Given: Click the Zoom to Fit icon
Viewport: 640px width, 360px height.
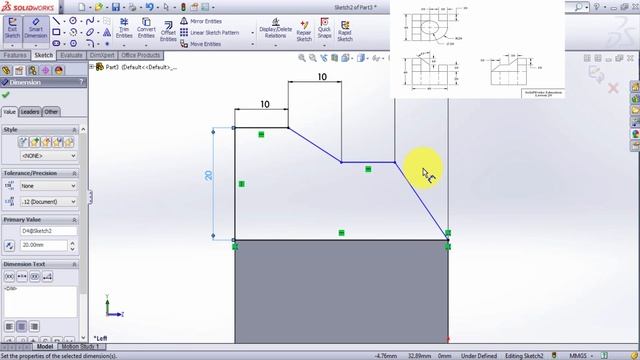Looking at the screenshot, I should point(302,58).
